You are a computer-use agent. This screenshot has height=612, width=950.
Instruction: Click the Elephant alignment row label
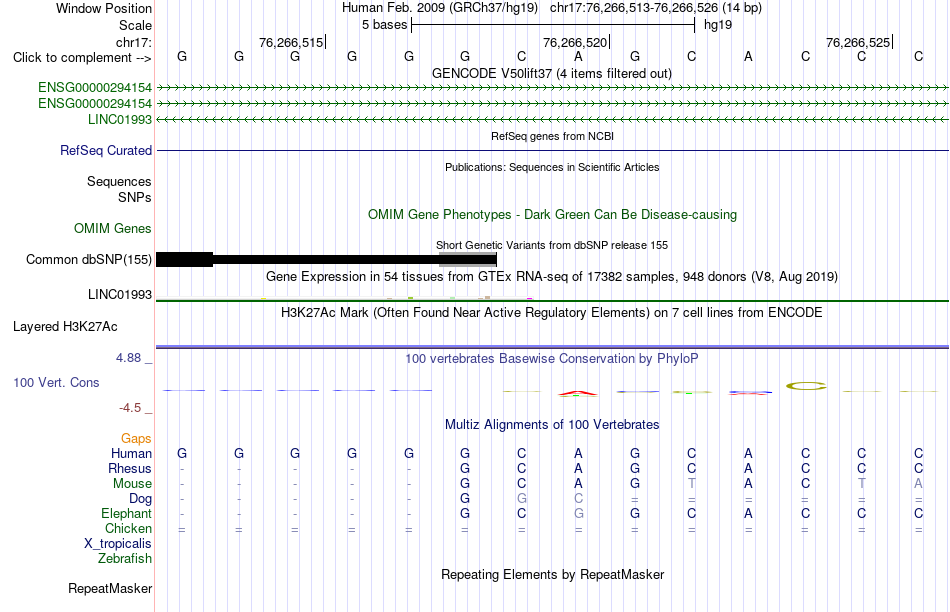[x=126, y=513]
